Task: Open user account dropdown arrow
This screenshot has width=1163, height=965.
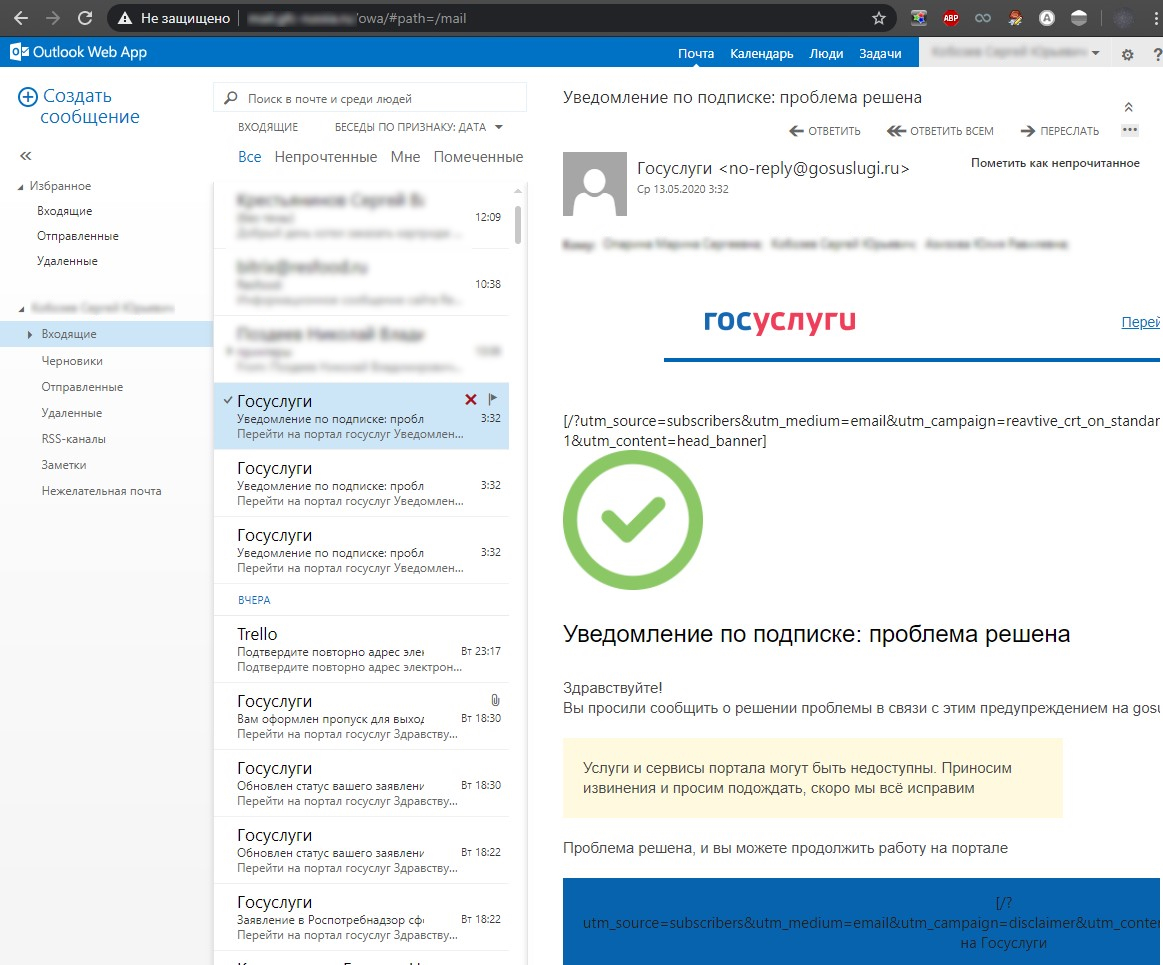Action: pos(1096,53)
